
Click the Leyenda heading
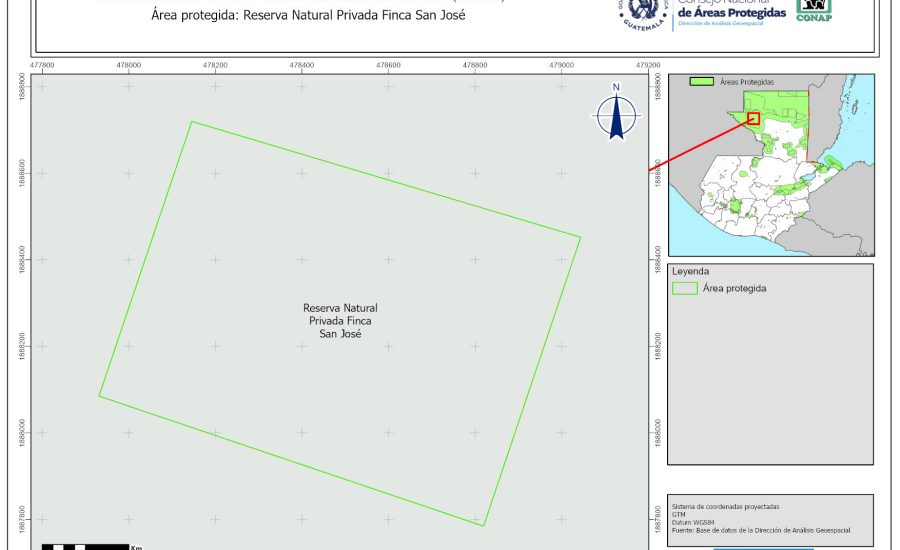click(691, 271)
